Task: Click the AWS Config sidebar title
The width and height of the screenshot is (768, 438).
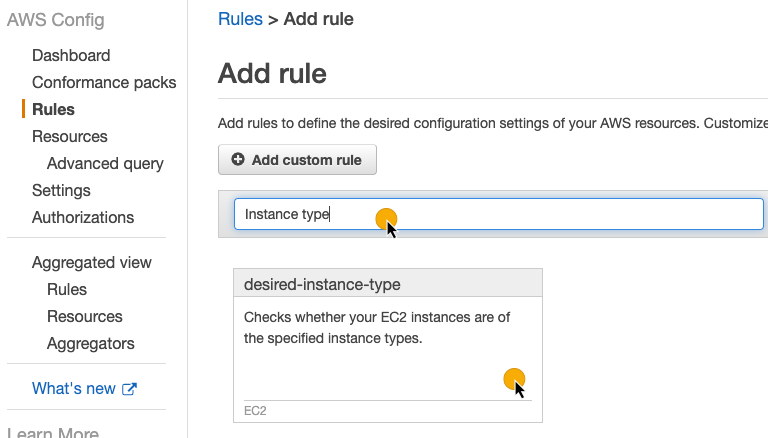Action: click(x=55, y=20)
